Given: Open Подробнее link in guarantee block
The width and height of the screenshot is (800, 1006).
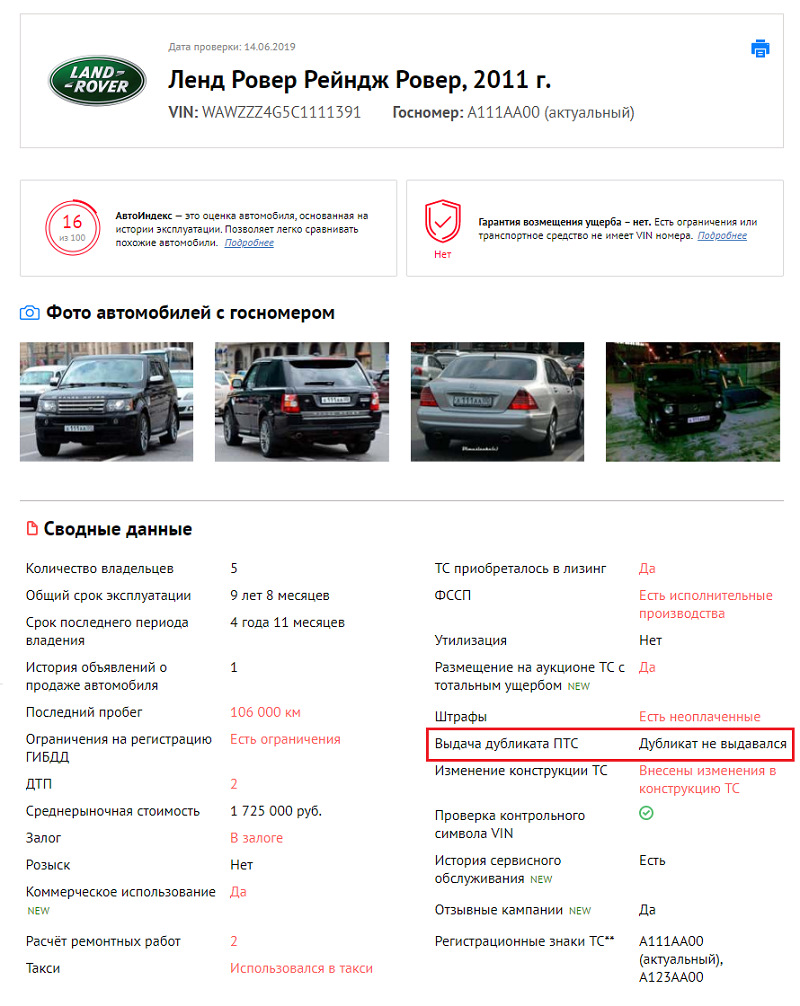Looking at the screenshot, I should [x=722, y=235].
